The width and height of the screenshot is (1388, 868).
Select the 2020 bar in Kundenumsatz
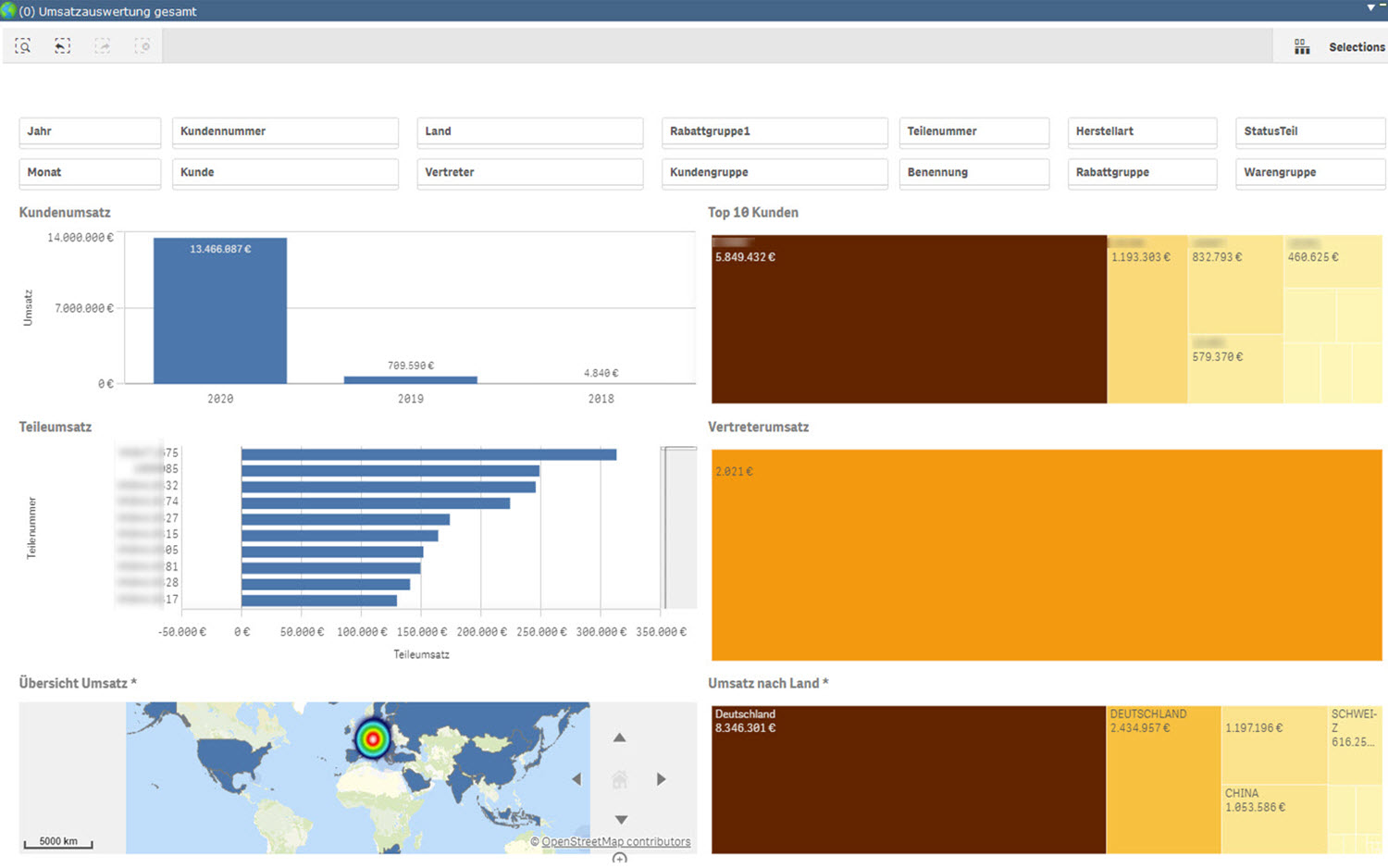(x=220, y=311)
